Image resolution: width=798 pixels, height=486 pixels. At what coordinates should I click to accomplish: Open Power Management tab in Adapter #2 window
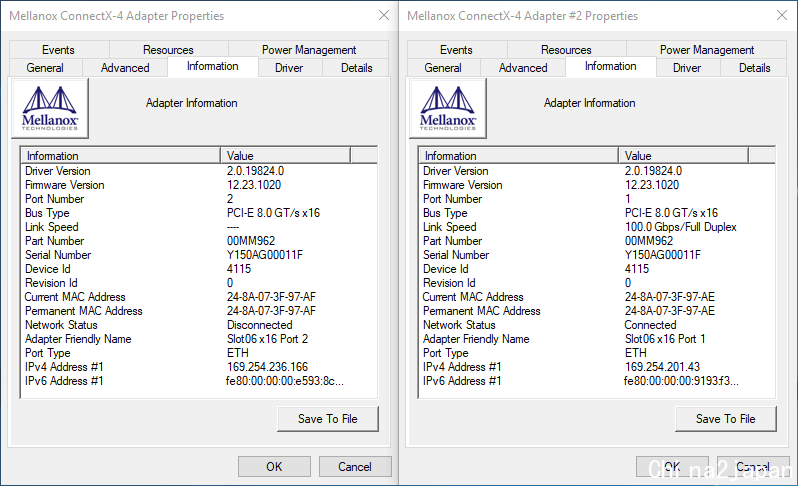[707, 49]
